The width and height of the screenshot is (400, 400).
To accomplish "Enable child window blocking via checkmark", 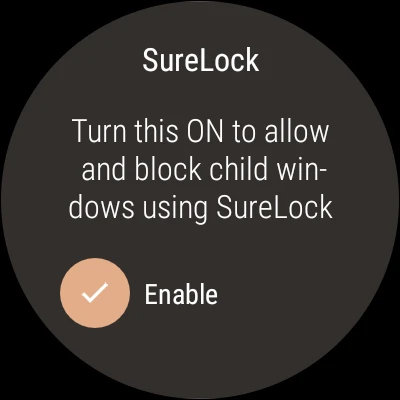I will (95, 293).
